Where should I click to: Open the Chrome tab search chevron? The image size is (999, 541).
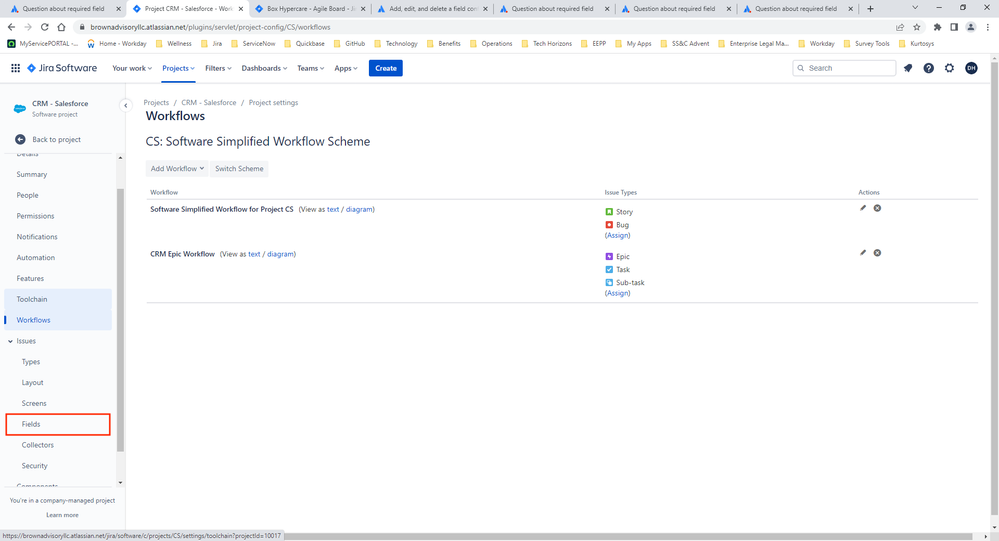click(x=915, y=8)
